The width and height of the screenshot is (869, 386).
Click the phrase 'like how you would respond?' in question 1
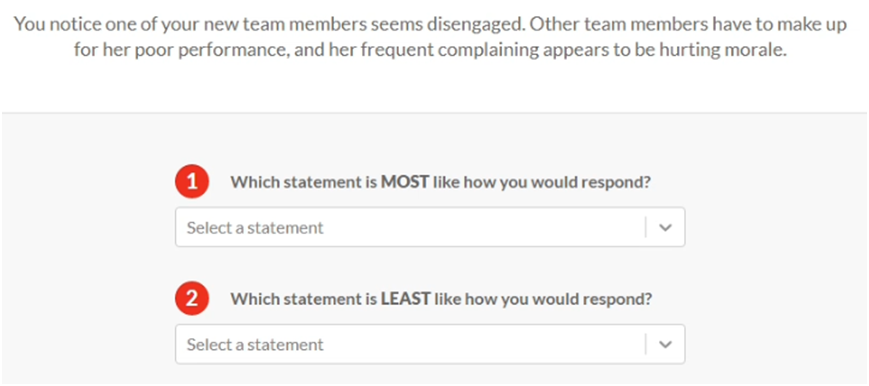pyautogui.click(x=542, y=182)
